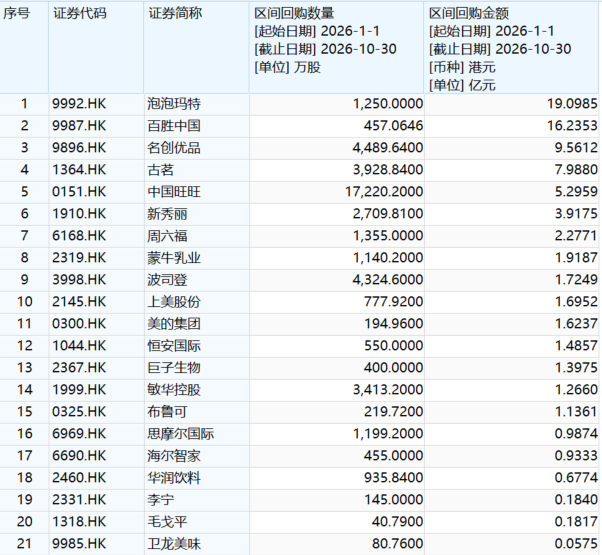Select stock code 1364.HK
The width and height of the screenshot is (602, 555).
(79, 170)
